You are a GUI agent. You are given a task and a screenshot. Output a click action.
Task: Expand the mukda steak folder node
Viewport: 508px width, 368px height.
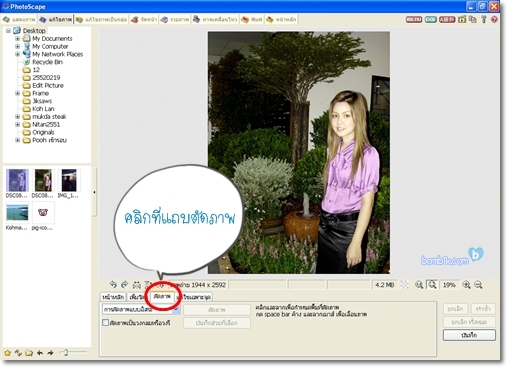tap(18, 117)
